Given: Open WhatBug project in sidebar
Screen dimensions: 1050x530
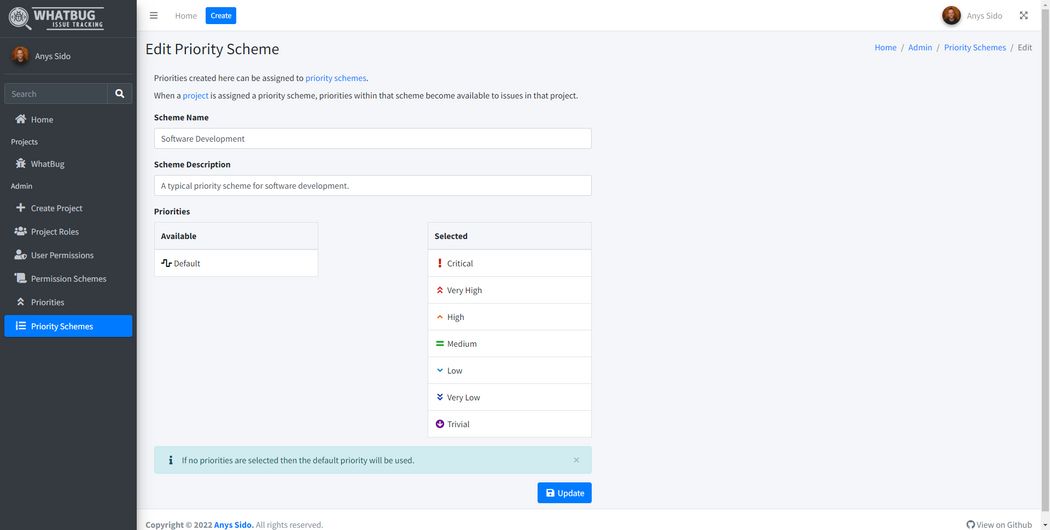Looking at the screenshot, I should pyautogui.click(x=47, y=164).
